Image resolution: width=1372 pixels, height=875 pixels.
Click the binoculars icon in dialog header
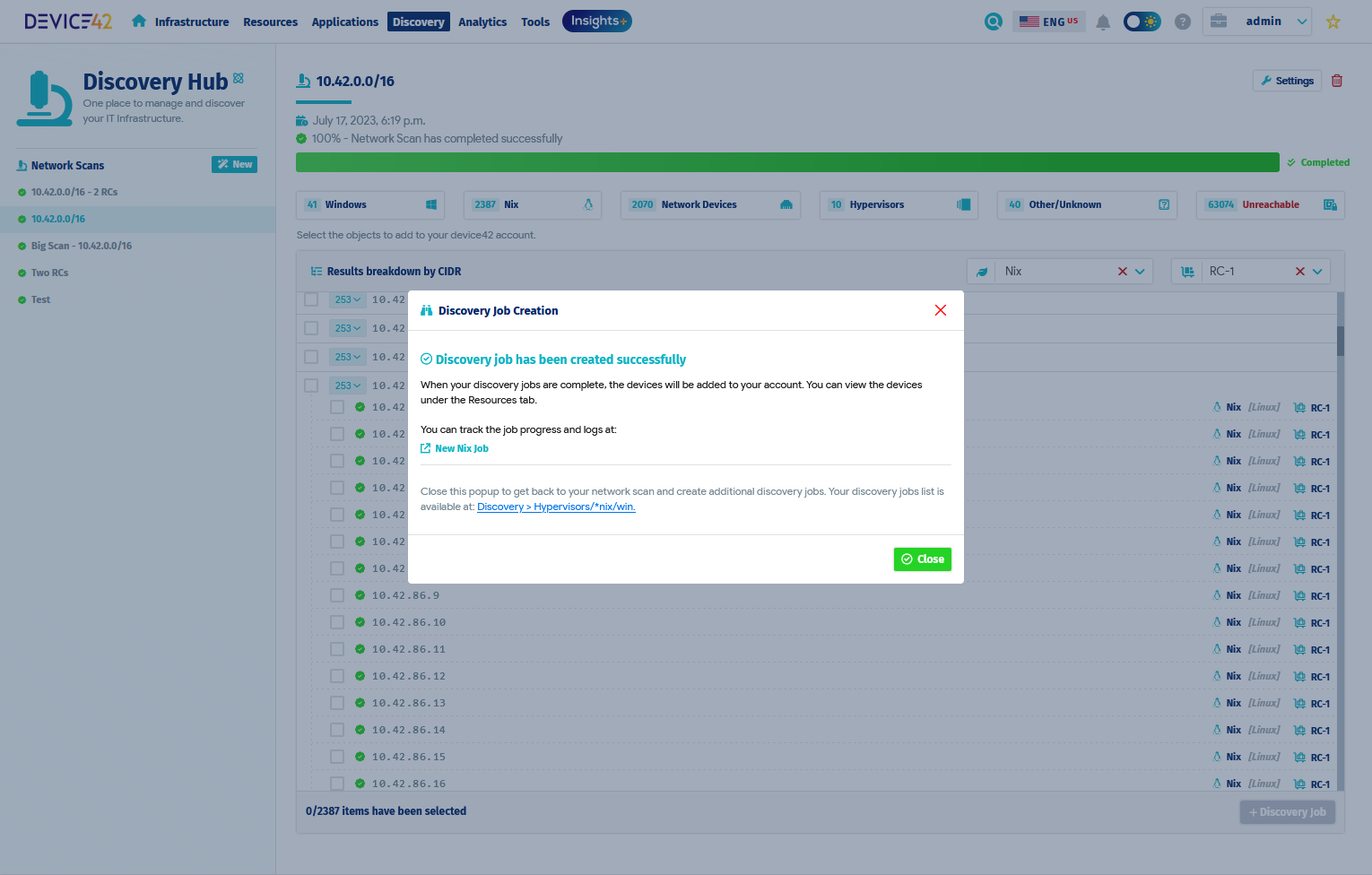tap(427, 310)
